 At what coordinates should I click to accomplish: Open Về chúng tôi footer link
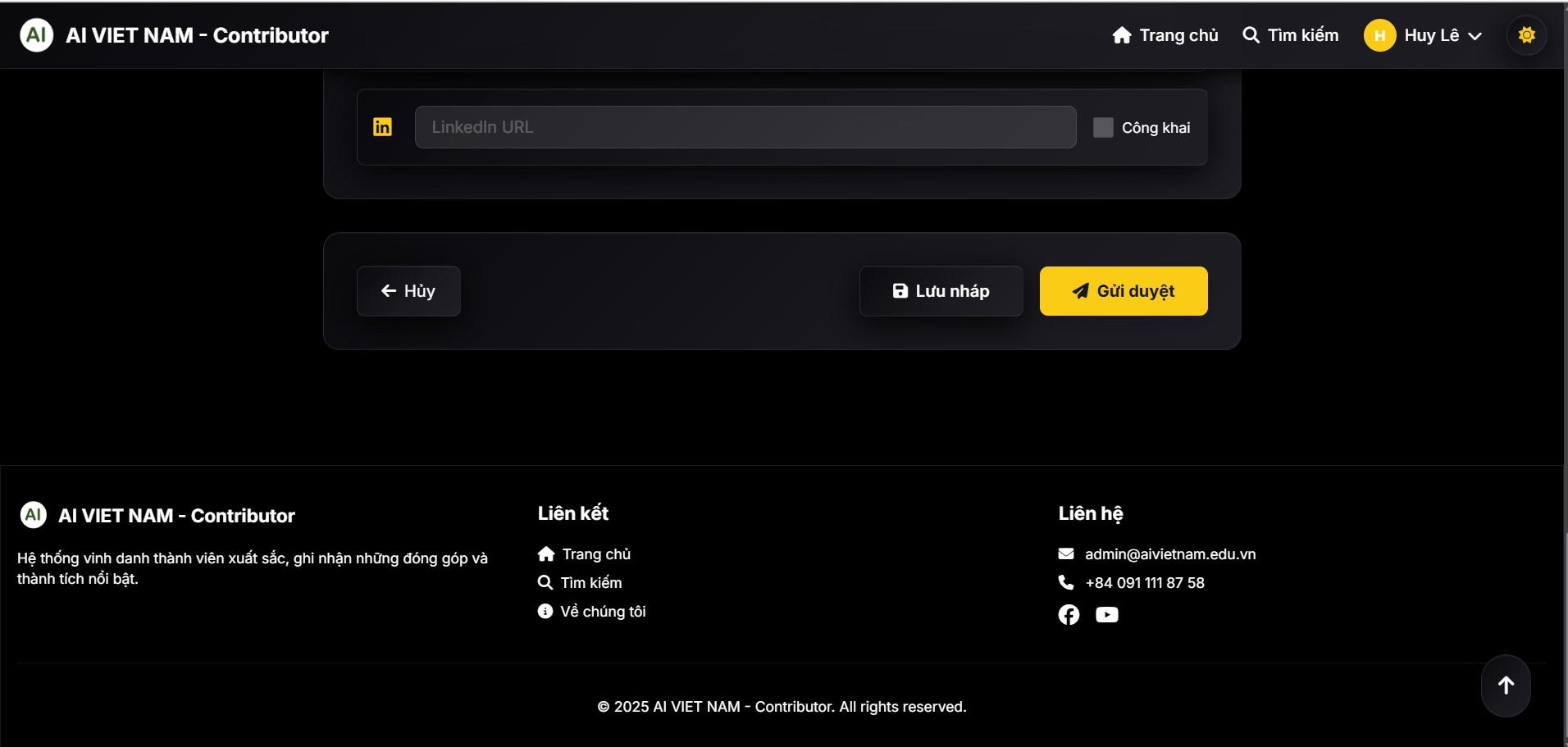pos(591,612)
